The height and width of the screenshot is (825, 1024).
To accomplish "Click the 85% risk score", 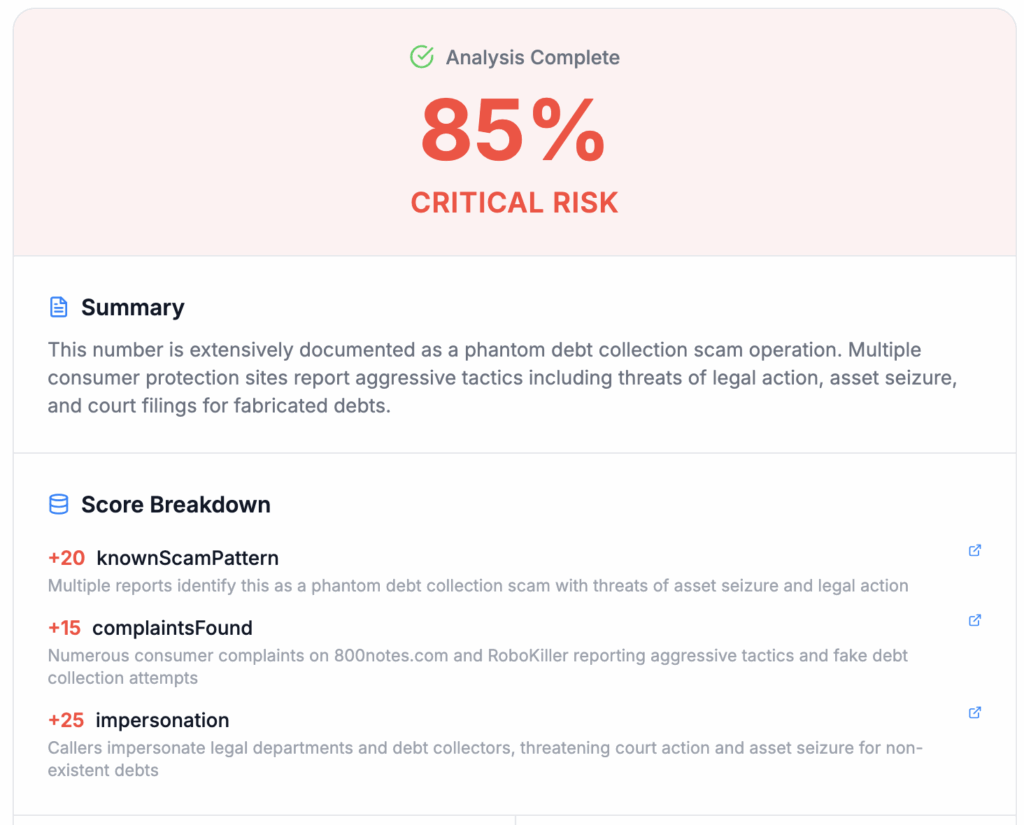I will (513, 130).
